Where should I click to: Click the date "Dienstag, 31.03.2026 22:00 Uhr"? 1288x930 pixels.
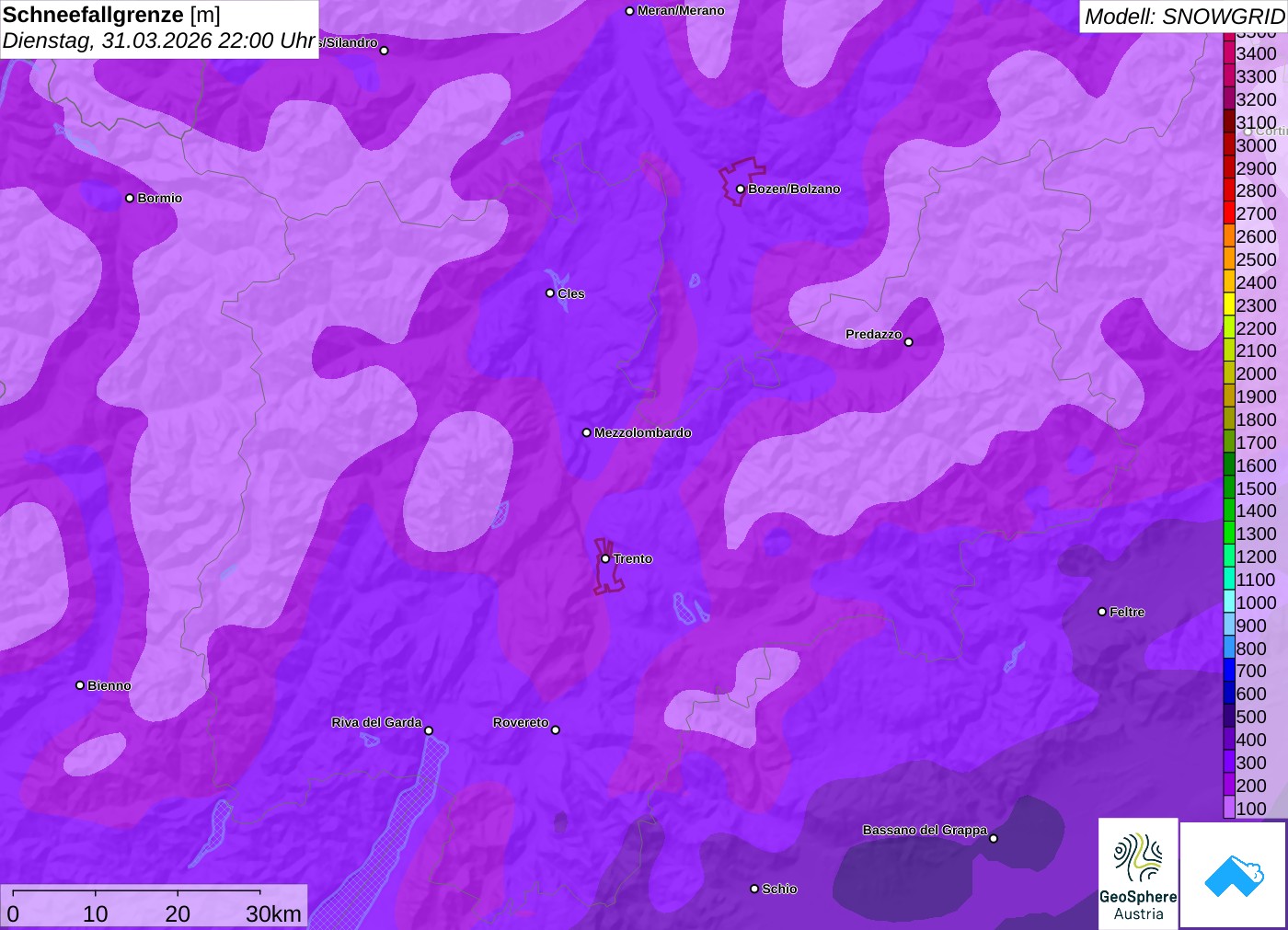click(159, 40)
